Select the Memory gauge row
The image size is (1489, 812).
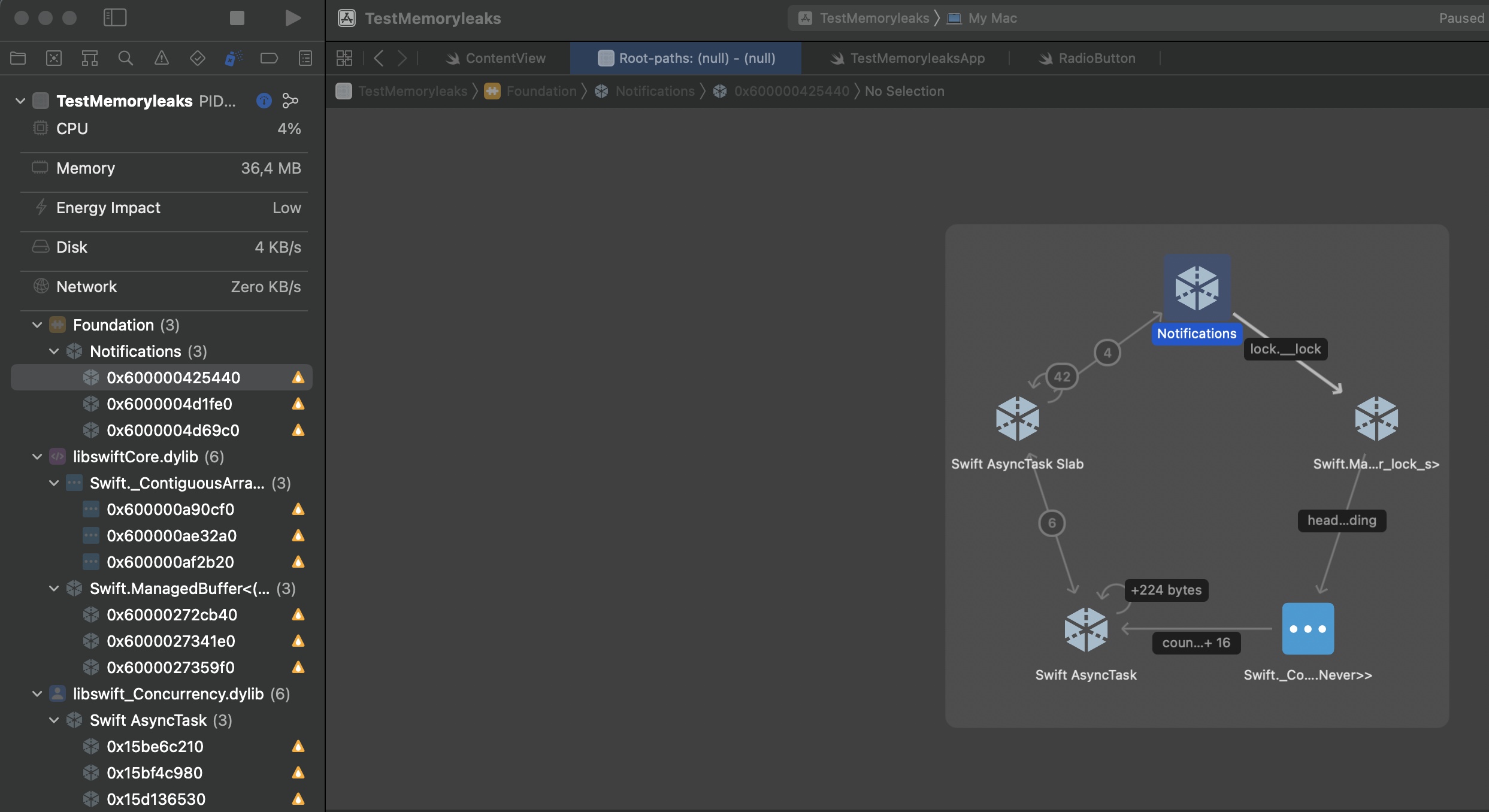(163, 168)
